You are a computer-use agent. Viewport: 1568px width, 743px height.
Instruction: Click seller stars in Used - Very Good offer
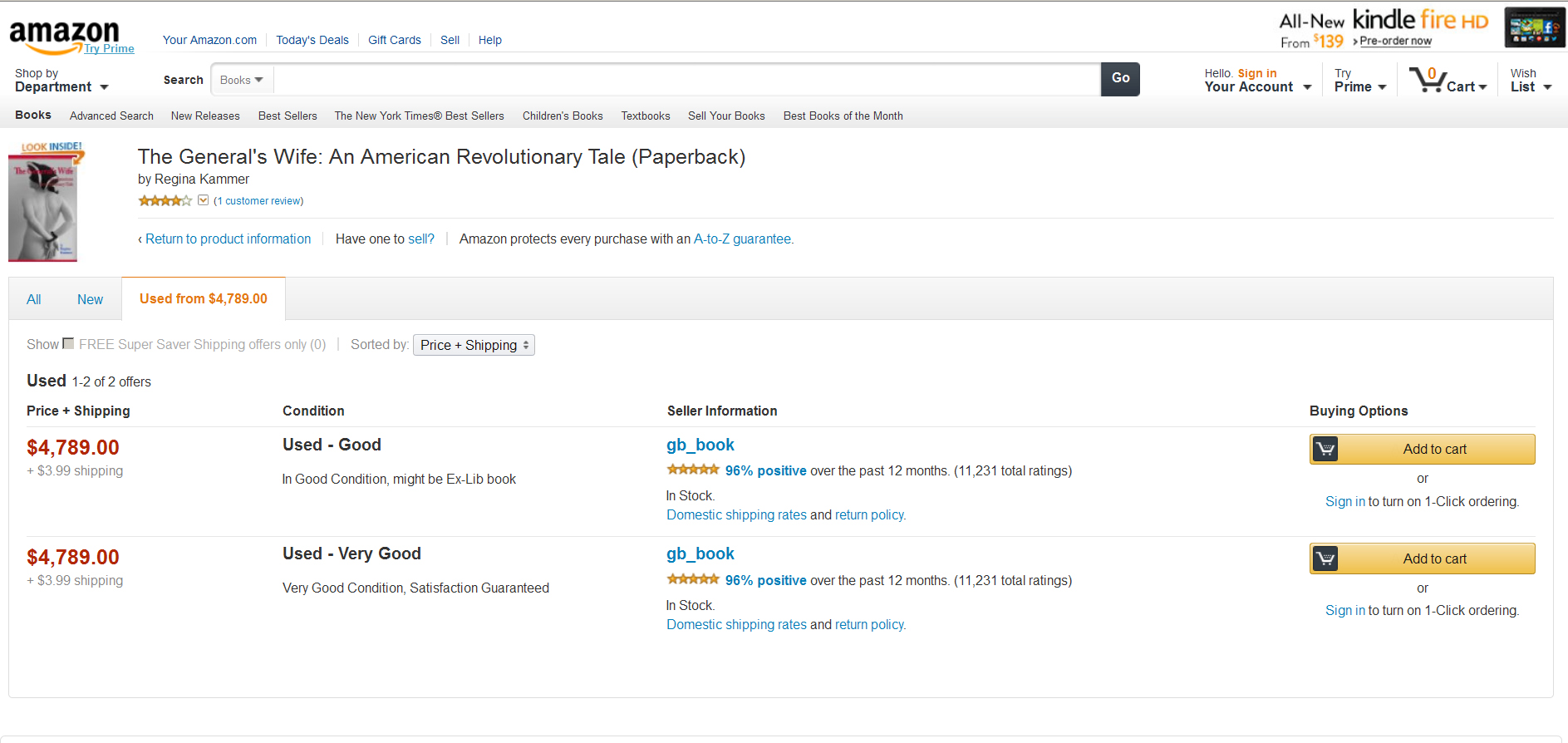pos(693,579)
